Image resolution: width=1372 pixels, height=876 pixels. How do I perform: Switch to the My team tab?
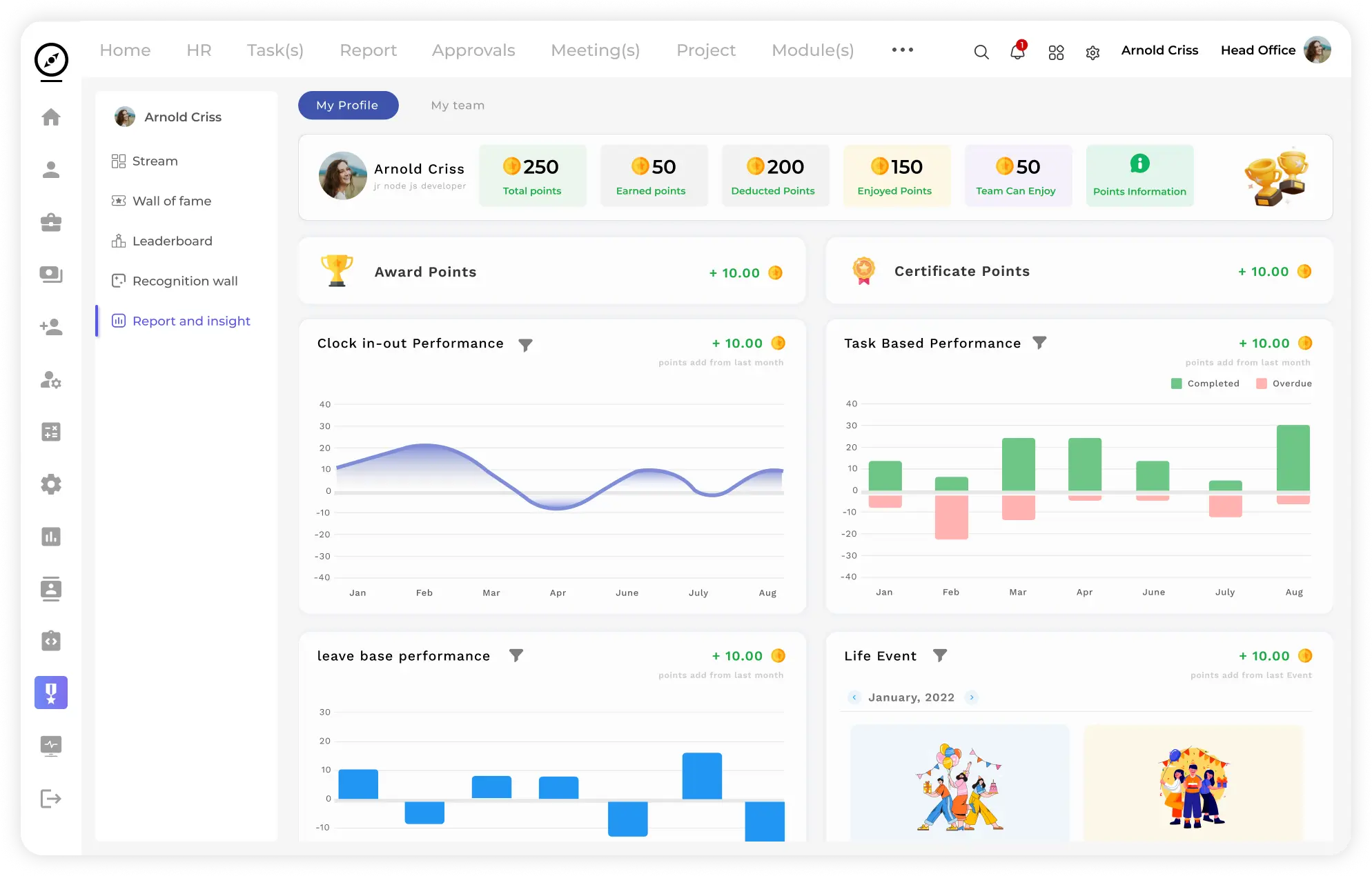(x=458, y=105)
